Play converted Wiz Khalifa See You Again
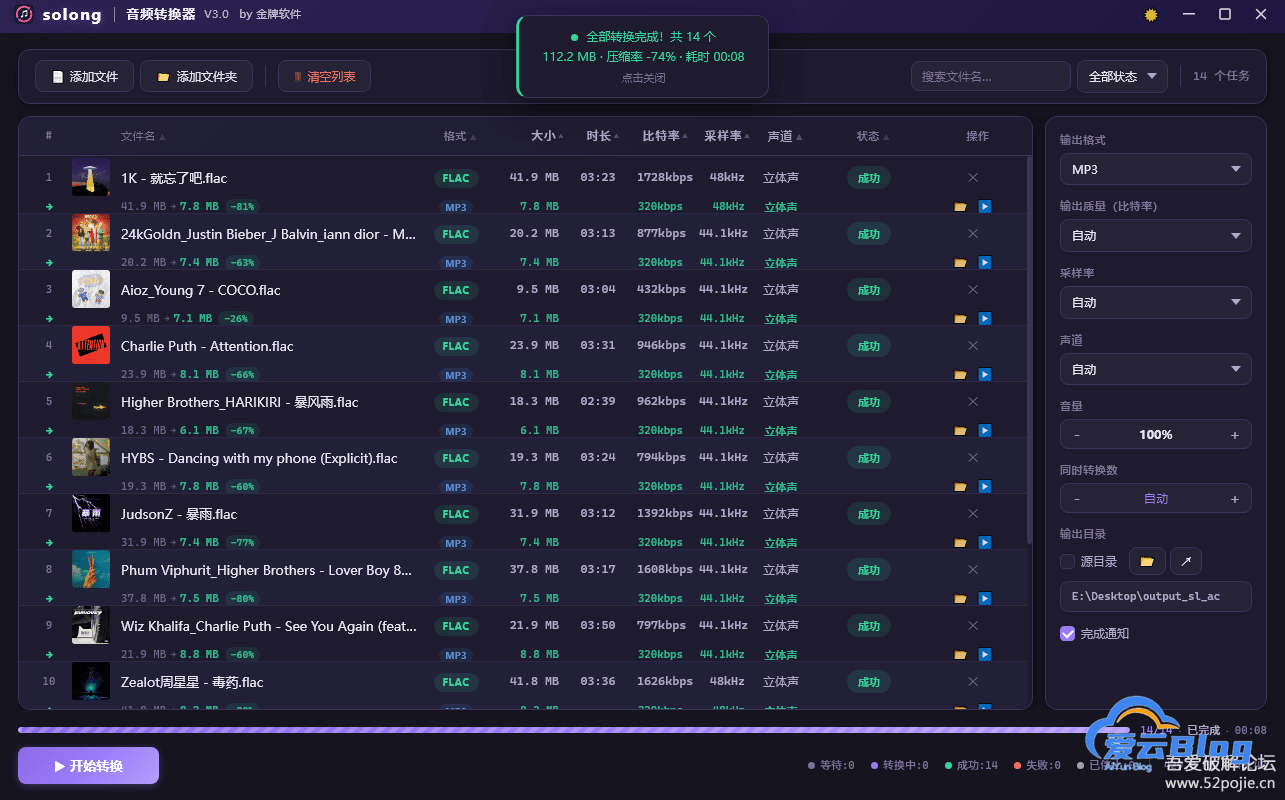The image size is (1285, 800). (x=985, y=655)
